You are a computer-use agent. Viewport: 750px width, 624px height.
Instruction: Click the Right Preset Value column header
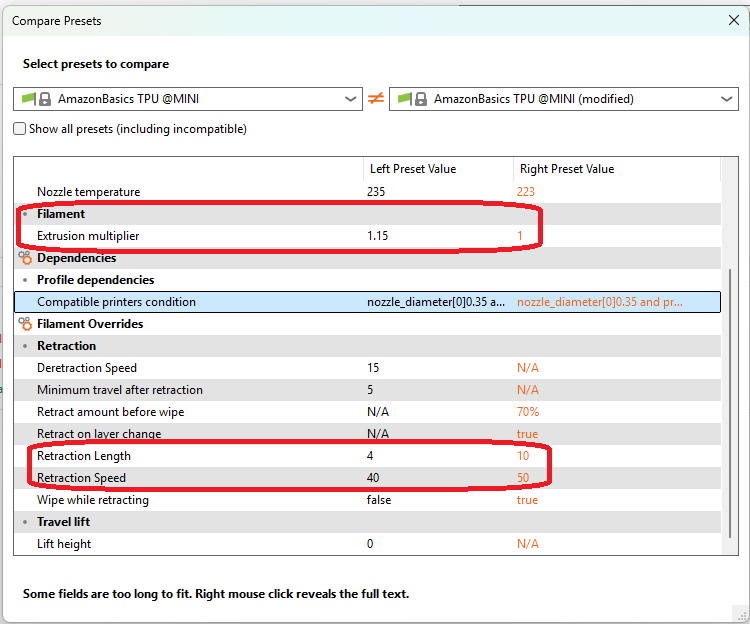point(566,169)
